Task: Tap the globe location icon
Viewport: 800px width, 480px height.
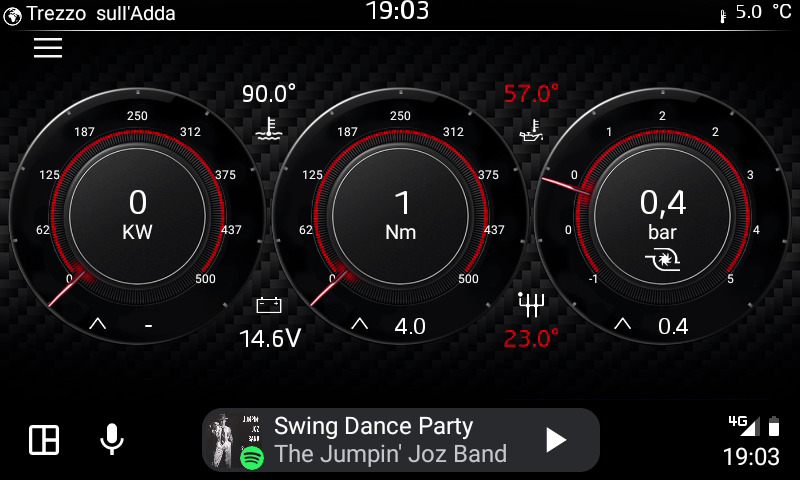Action: coord(12,15)
